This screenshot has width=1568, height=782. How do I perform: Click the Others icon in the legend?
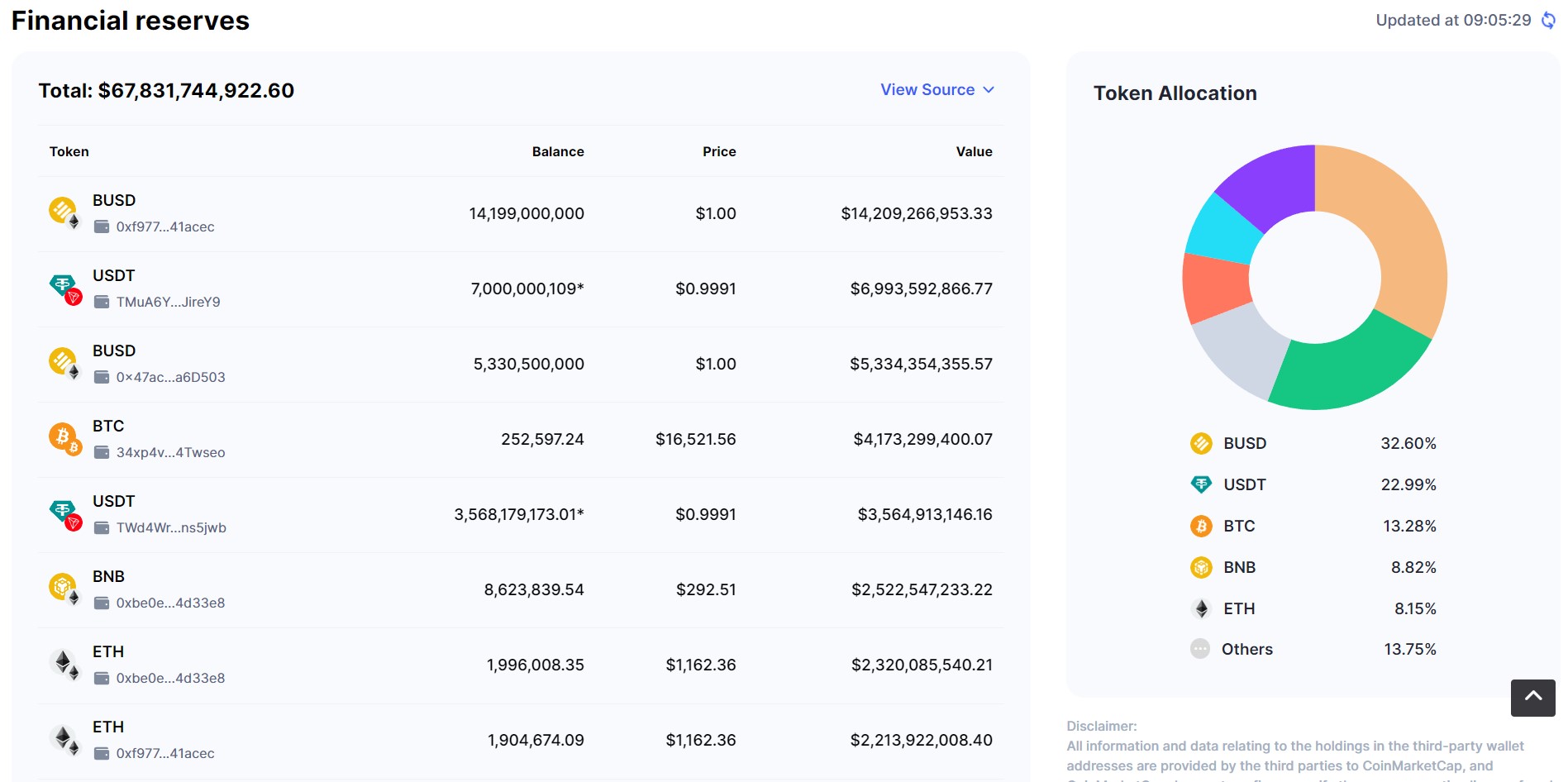pos(1200,649)
